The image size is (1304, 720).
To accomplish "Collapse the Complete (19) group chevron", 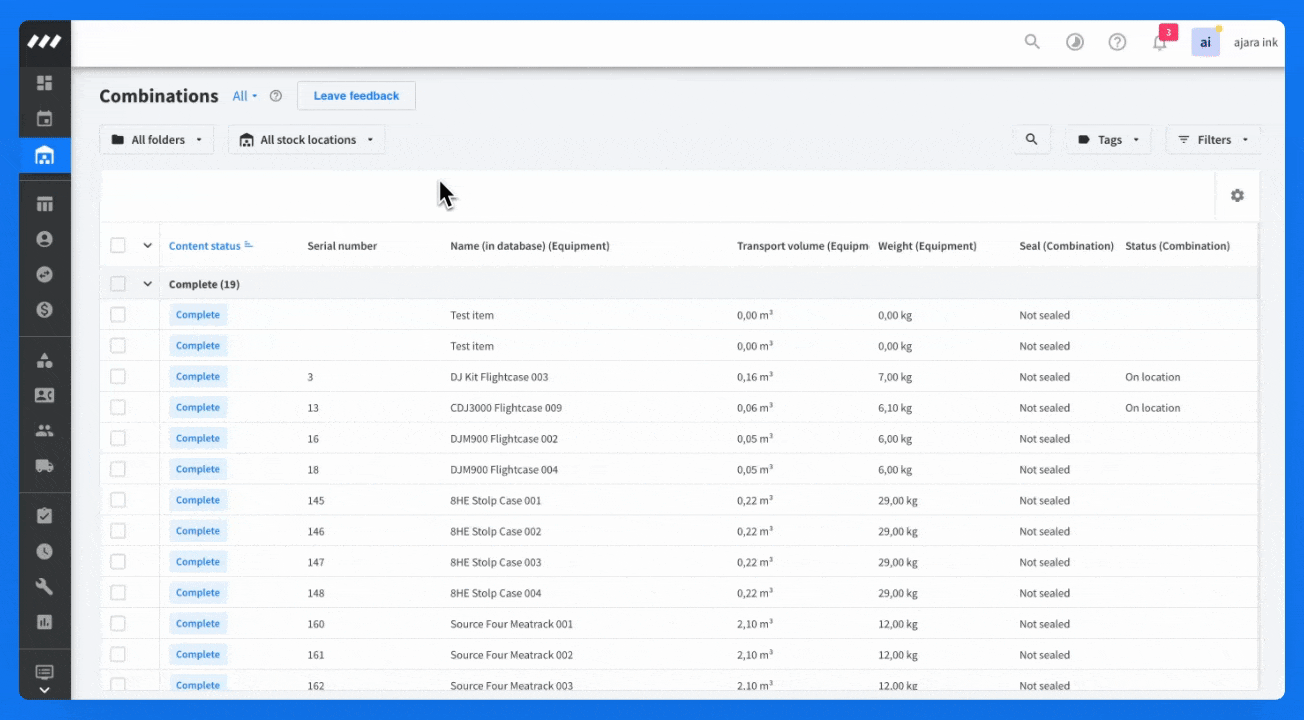I will 148,284.
